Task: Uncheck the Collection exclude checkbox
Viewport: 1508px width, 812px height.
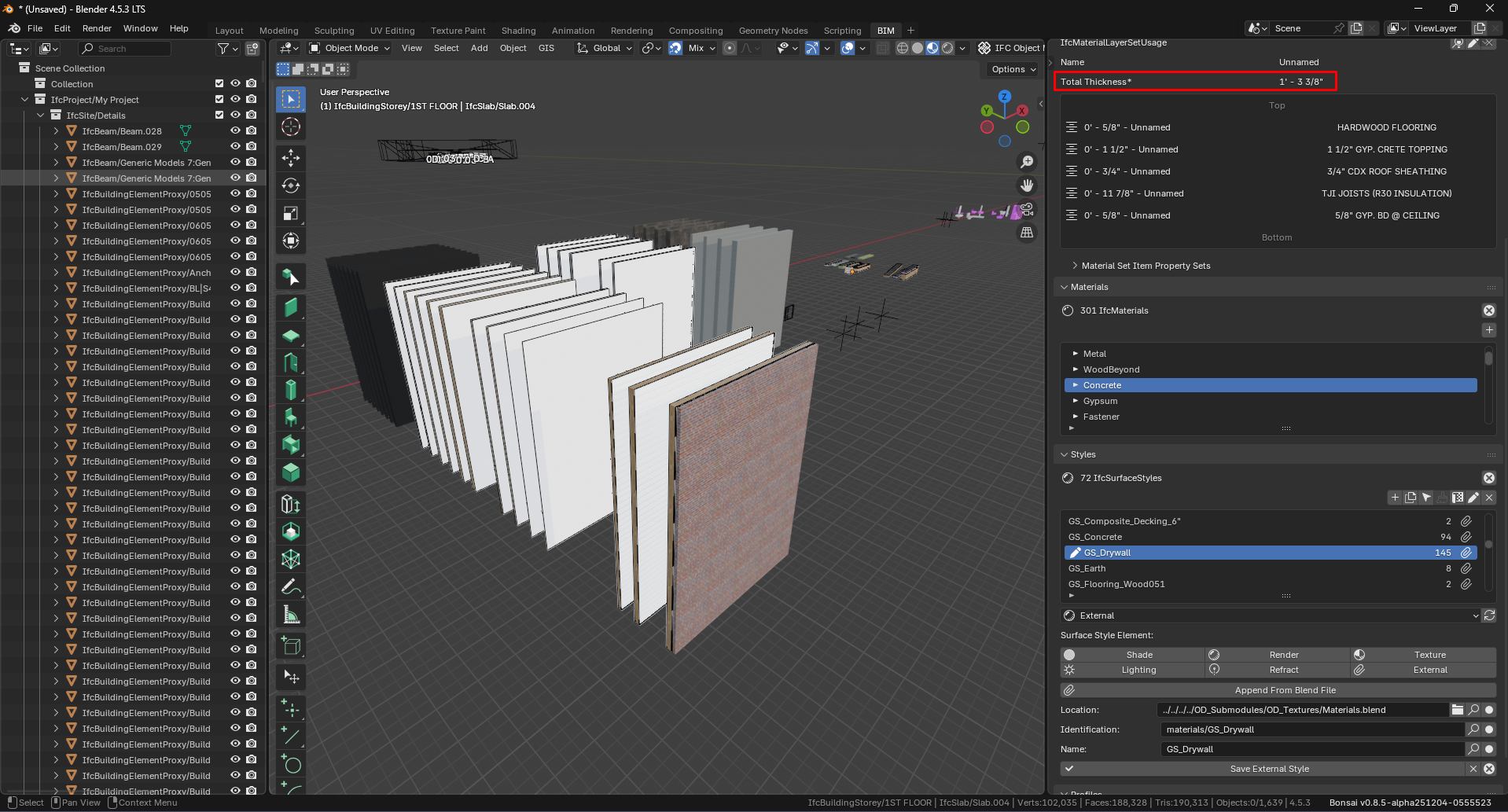Action: [x=219, y=84]
